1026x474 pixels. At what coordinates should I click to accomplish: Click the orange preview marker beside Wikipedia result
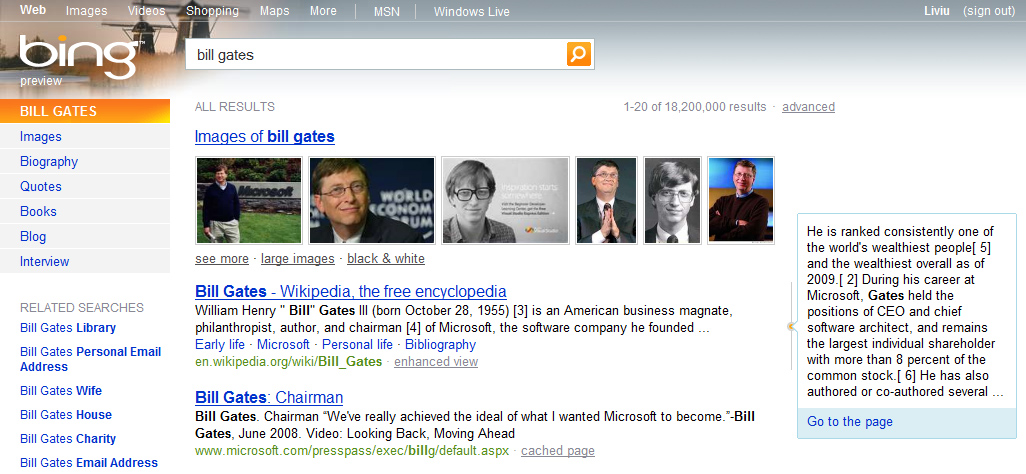pyautogui.click(x=790, y=326)
